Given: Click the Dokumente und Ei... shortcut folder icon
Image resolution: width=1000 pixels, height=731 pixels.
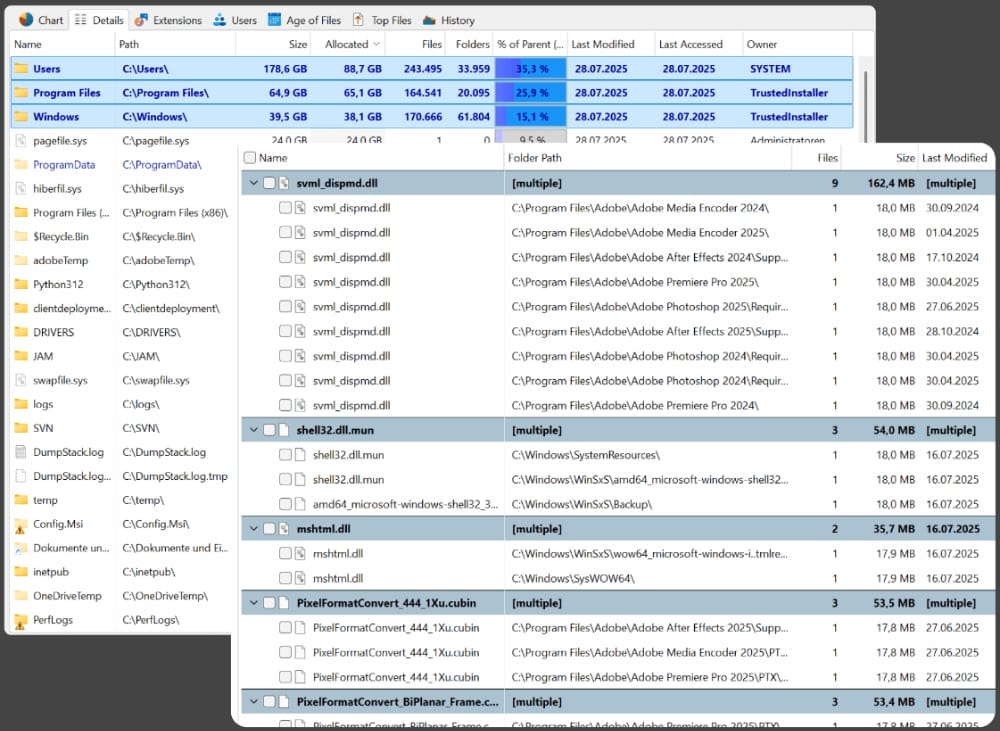Looking at the screenshot, I should [21, 548].
